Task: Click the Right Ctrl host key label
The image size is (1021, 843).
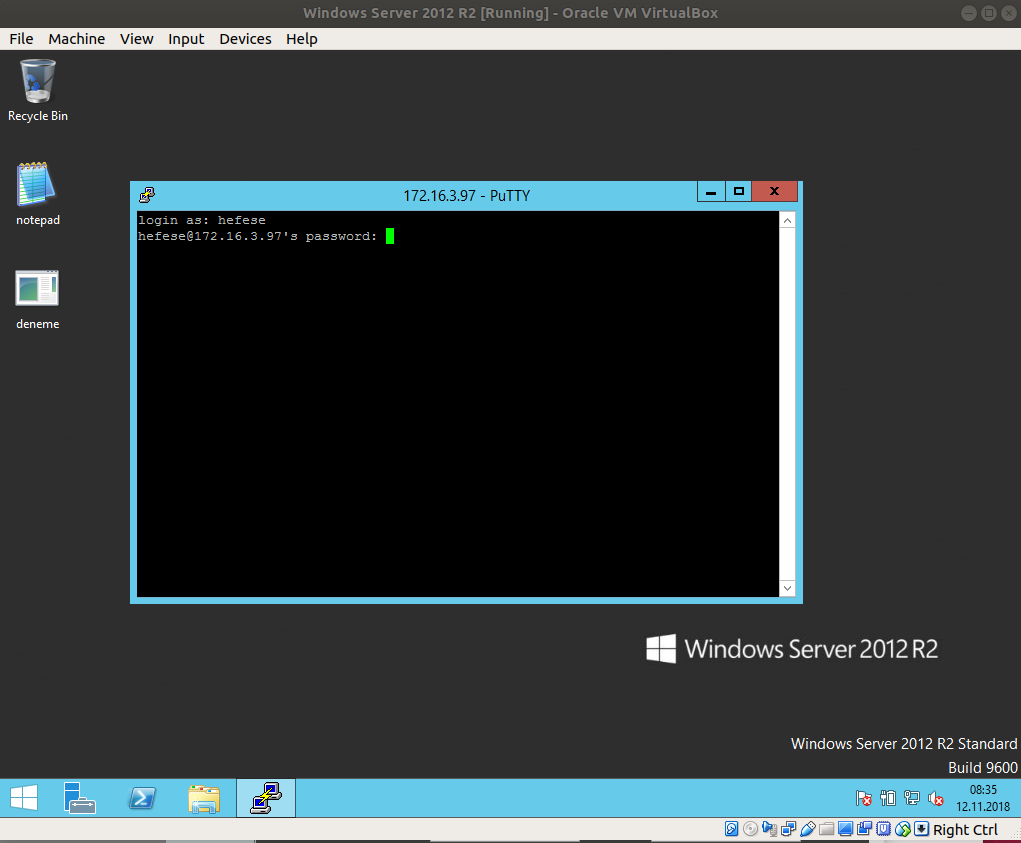Action: click(x=965, y=829)
